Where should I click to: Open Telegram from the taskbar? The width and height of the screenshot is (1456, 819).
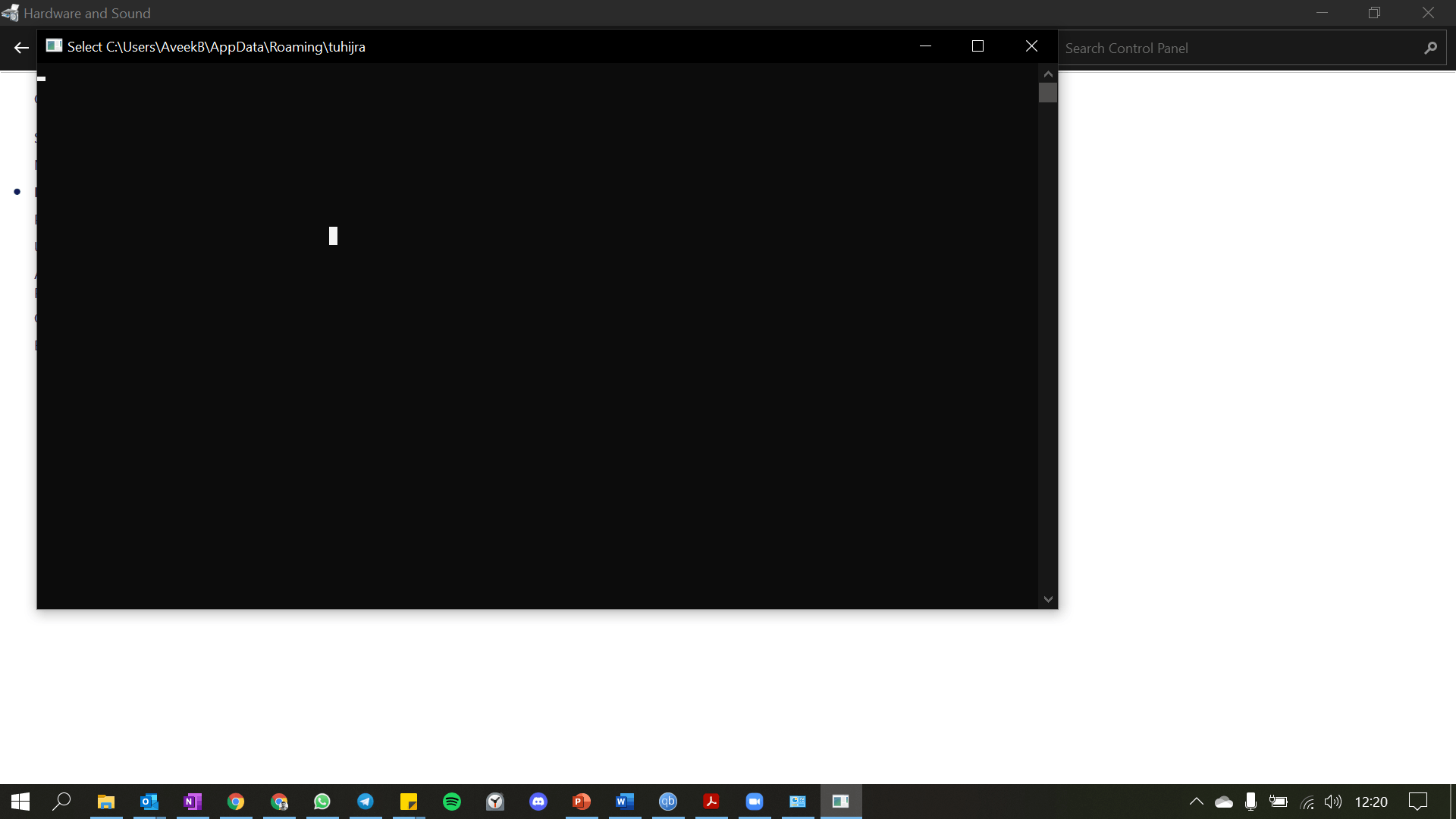point(366,802)
